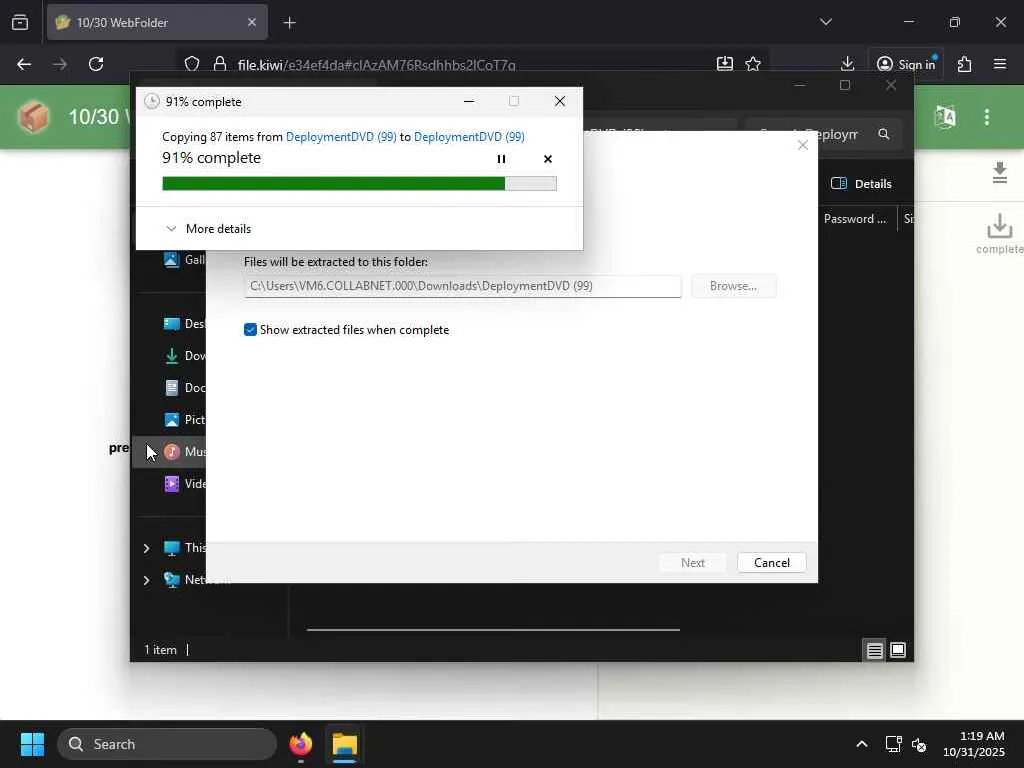Click the download-all icon on the page

point(999,173)
